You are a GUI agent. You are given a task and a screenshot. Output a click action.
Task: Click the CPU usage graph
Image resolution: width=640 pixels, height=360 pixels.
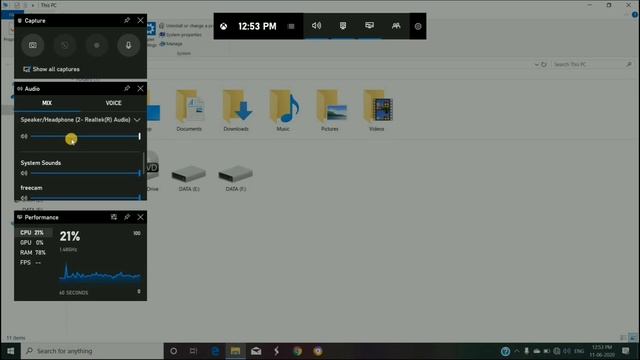click(100, 273)
